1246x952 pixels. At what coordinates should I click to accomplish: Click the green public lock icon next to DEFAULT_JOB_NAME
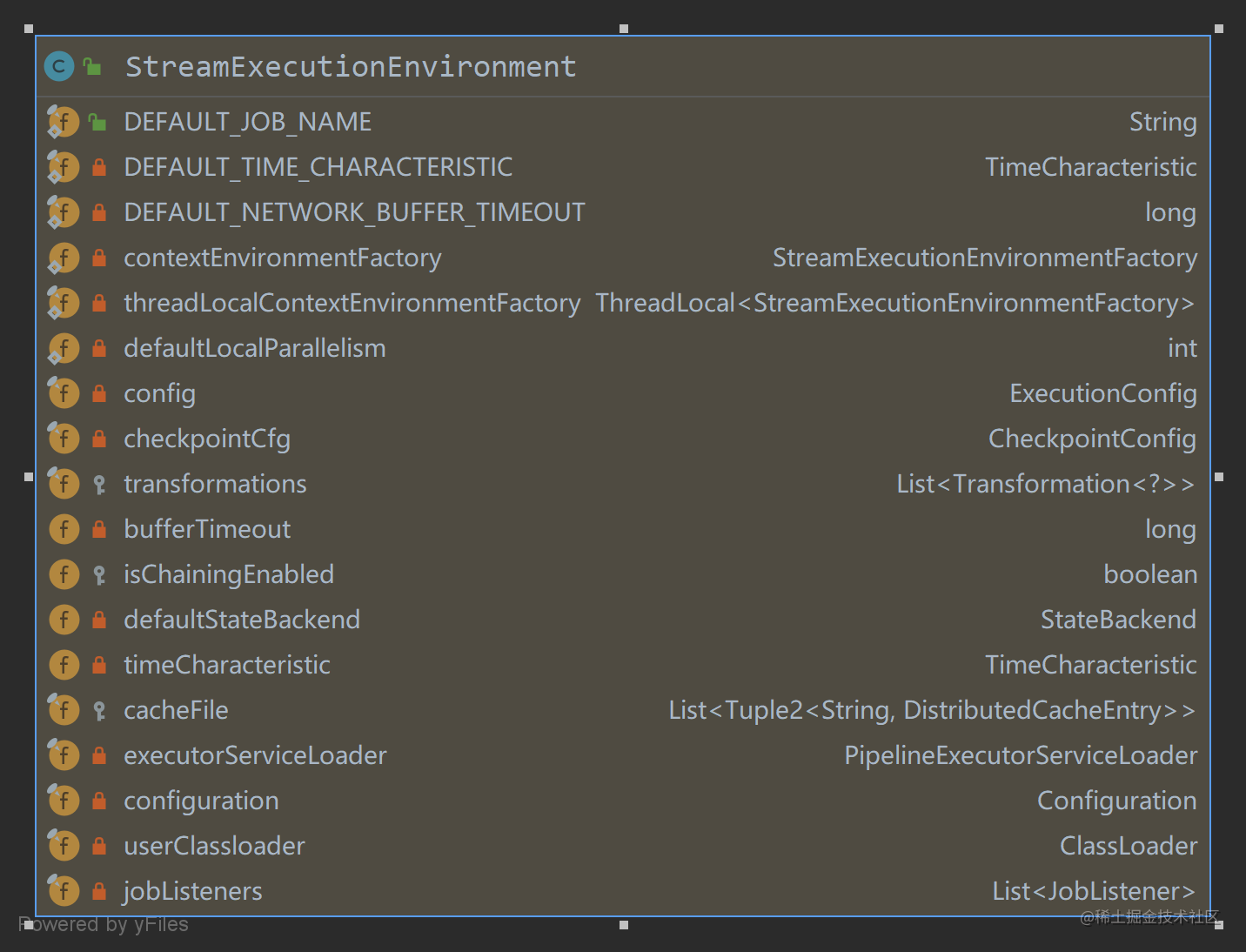pyautogui.click(x=97, y=122)
